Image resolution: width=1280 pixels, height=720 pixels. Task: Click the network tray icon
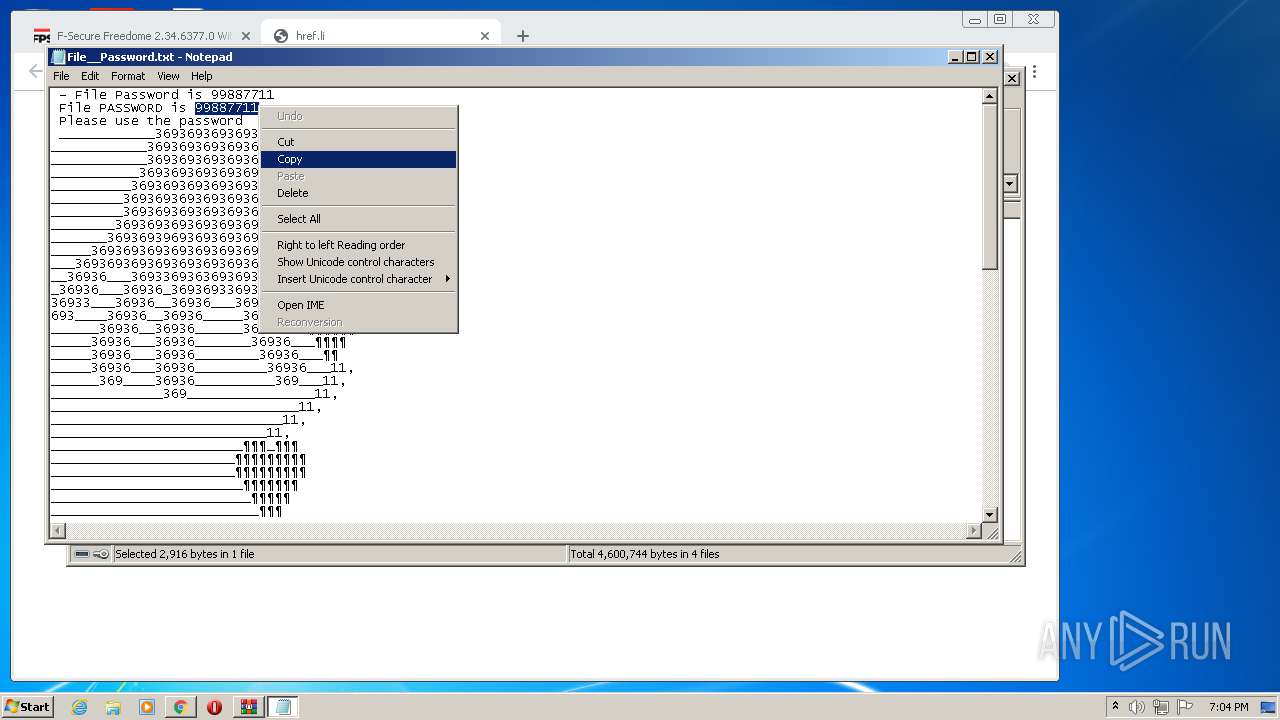point(1161,707)
